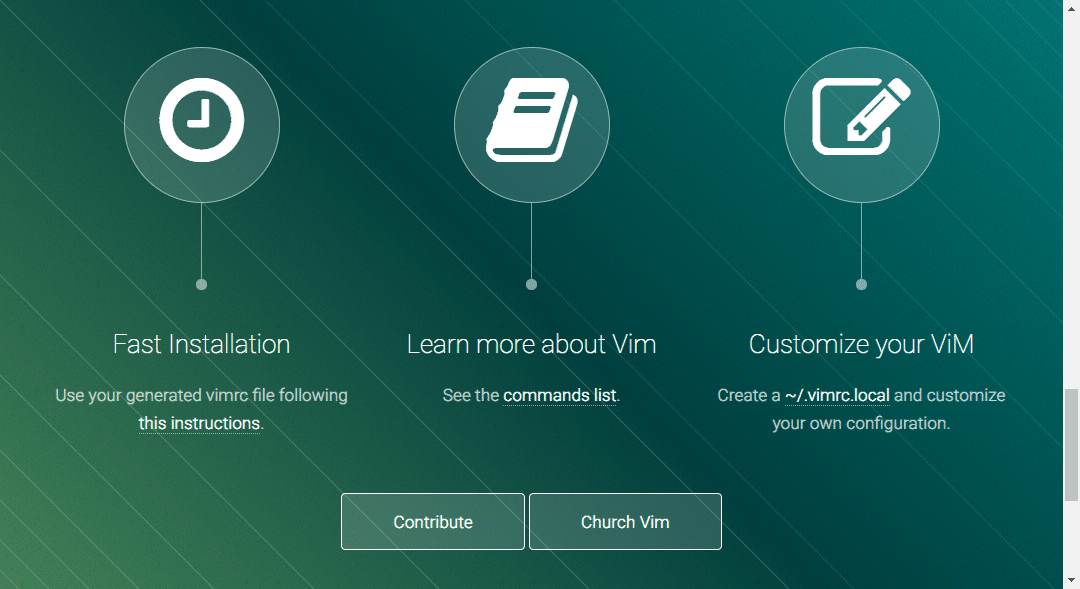
Task: Click the 'See the' text before commands list
Action: click(x=470, y=396)
